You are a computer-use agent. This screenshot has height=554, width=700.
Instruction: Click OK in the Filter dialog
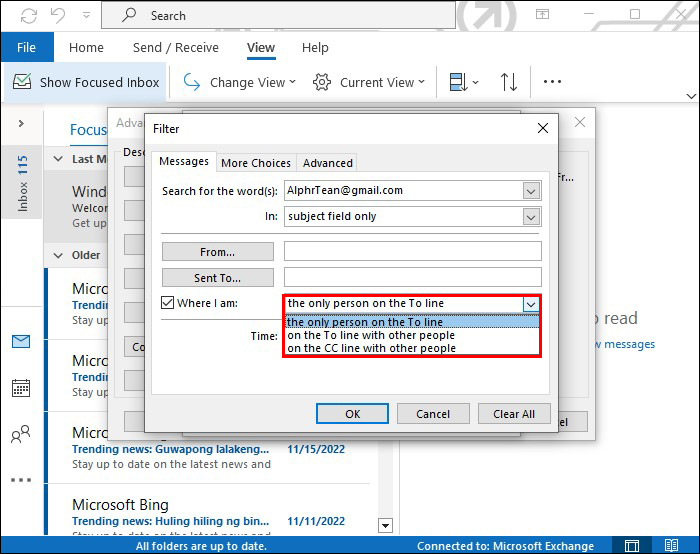click(x=352, y=414)
